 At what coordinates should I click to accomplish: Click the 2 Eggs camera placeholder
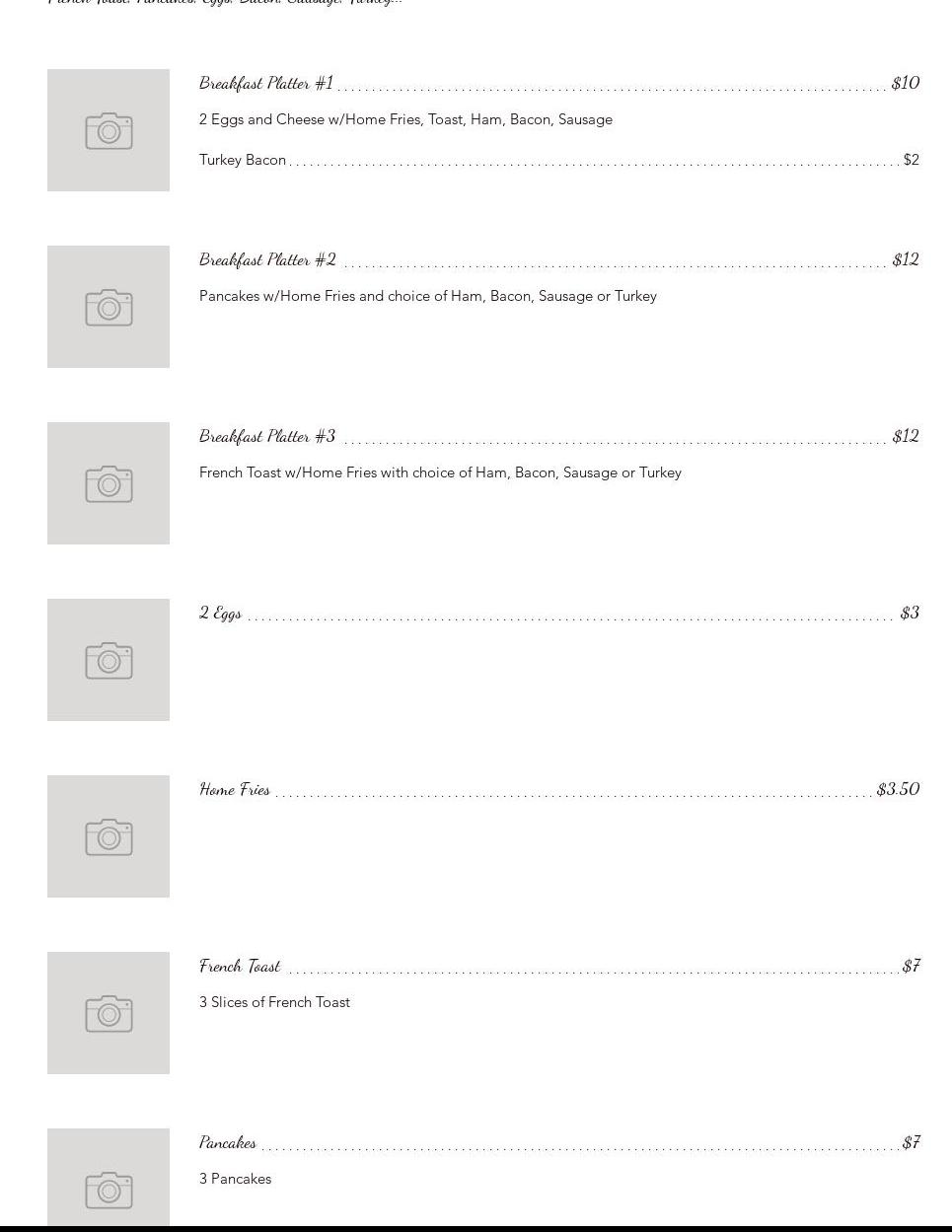[x=109, y=660]
